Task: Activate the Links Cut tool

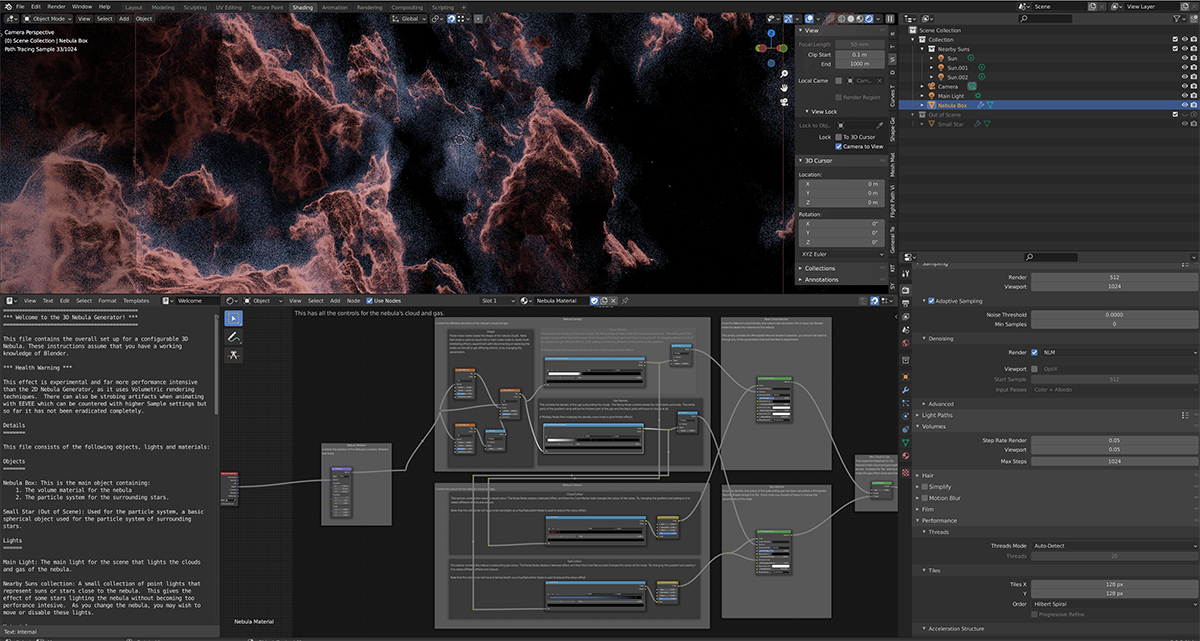Action: click(x=233, y=356)
